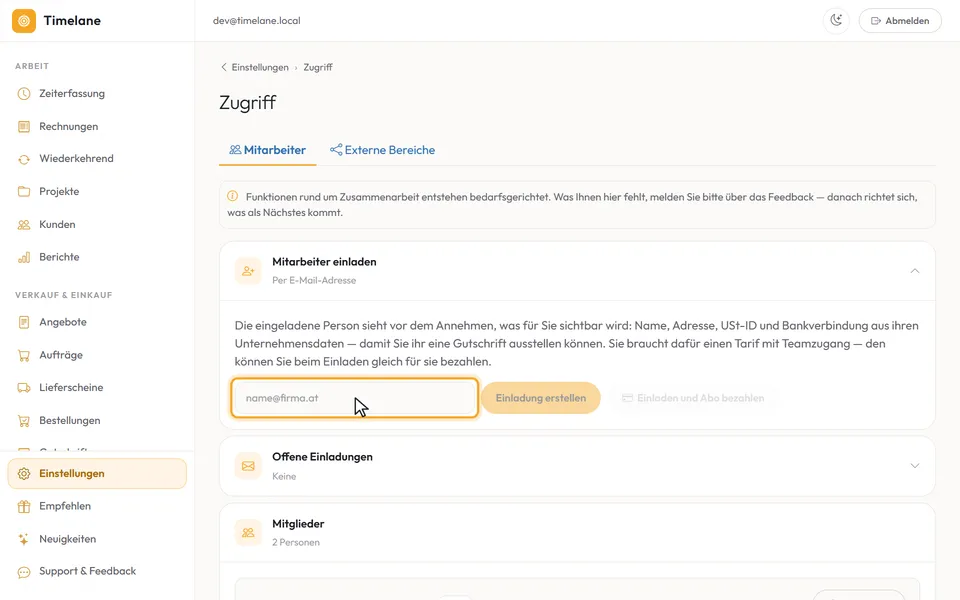The width and height of the screenshot is (960, 600).
Task: Toggle dark mode with the moon icon
Action: (836, 20)
